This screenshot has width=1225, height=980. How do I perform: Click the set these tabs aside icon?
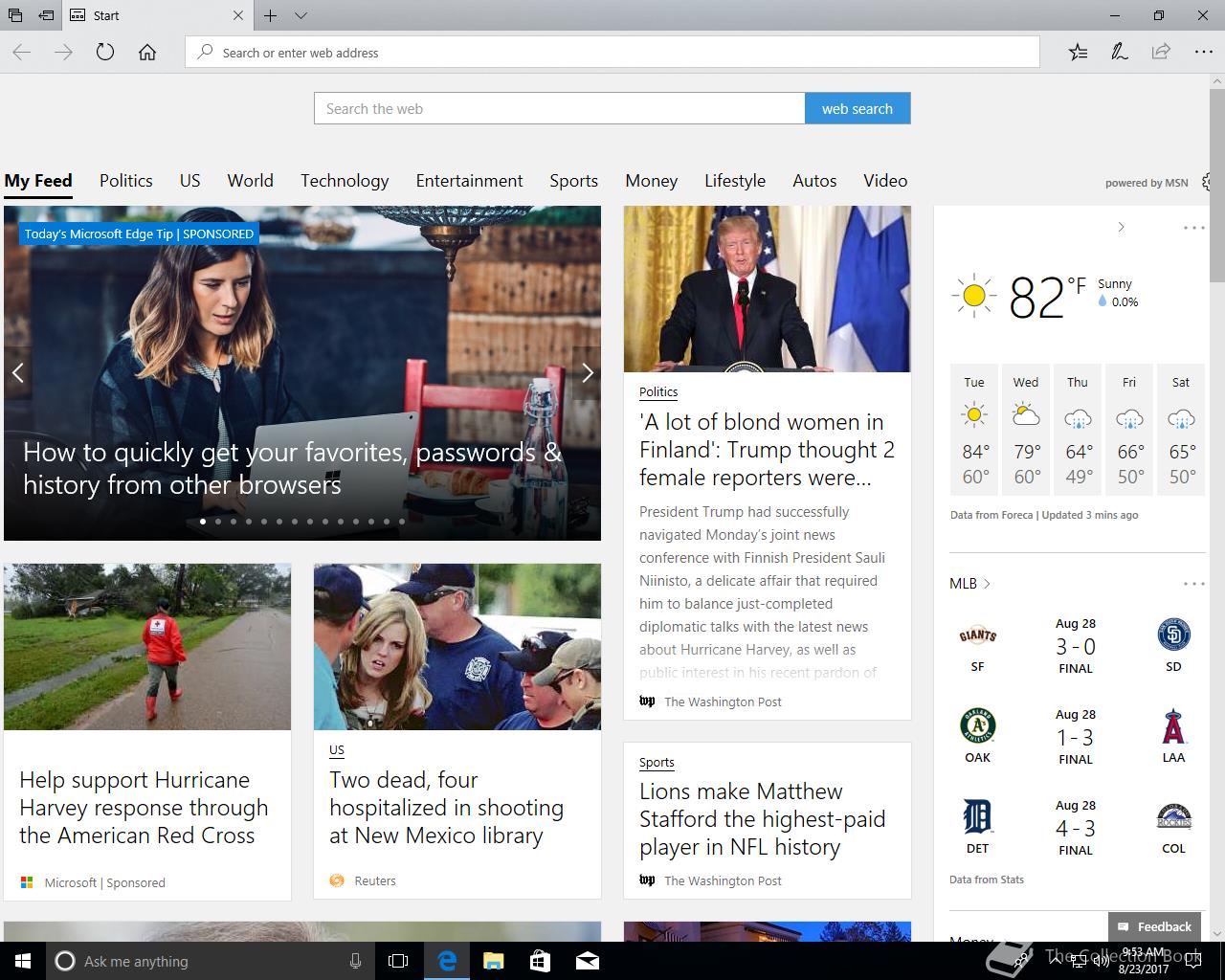click(46, 15)
